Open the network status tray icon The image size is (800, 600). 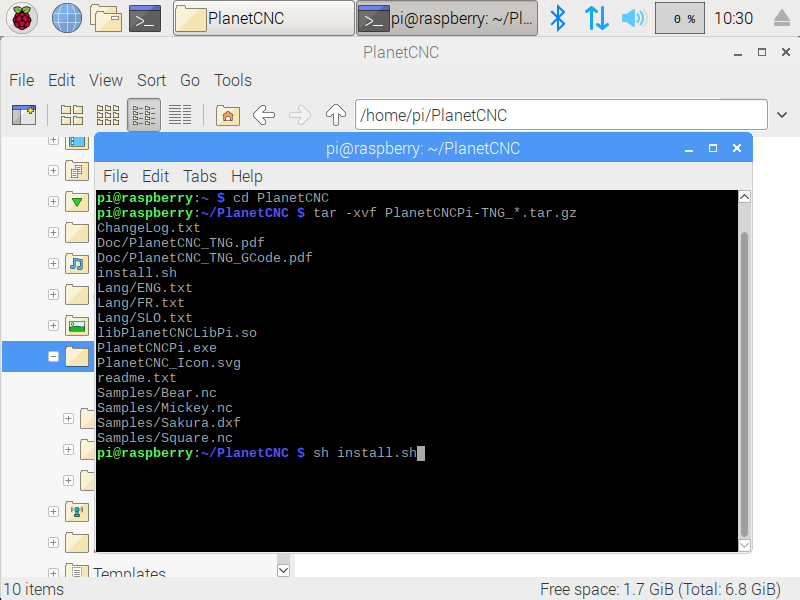coord(597,18)
